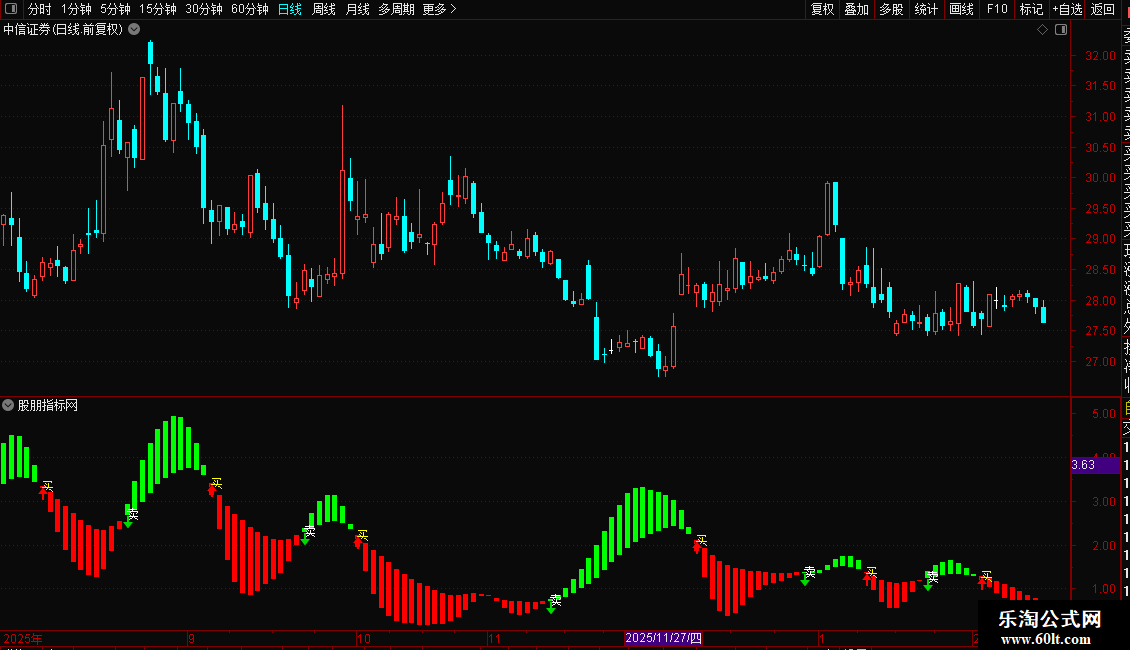Switch to 分时 intraday view
1130x650 pixels.
coord(40,9)
